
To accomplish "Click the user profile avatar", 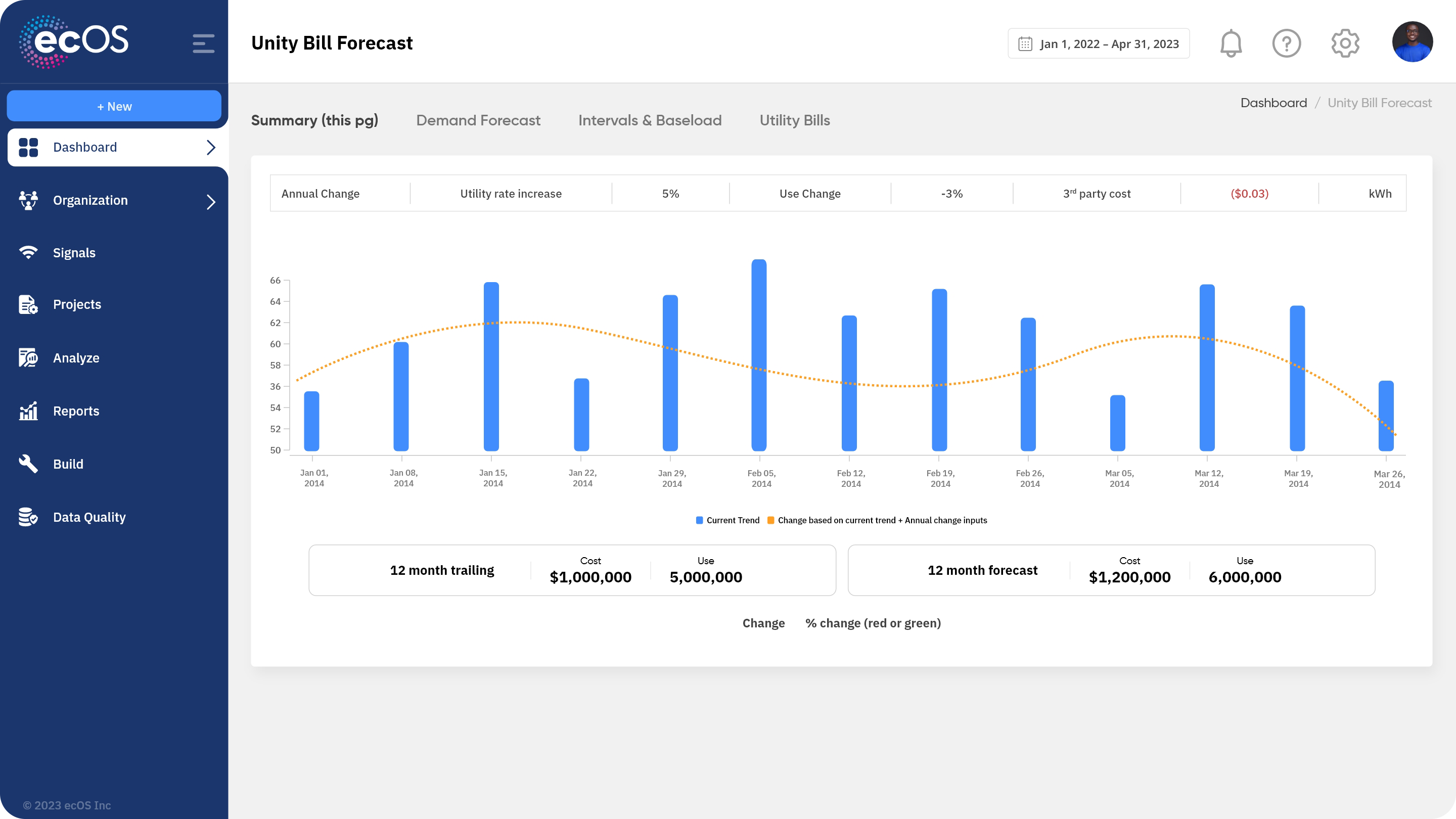I will tap(1412, 42).
